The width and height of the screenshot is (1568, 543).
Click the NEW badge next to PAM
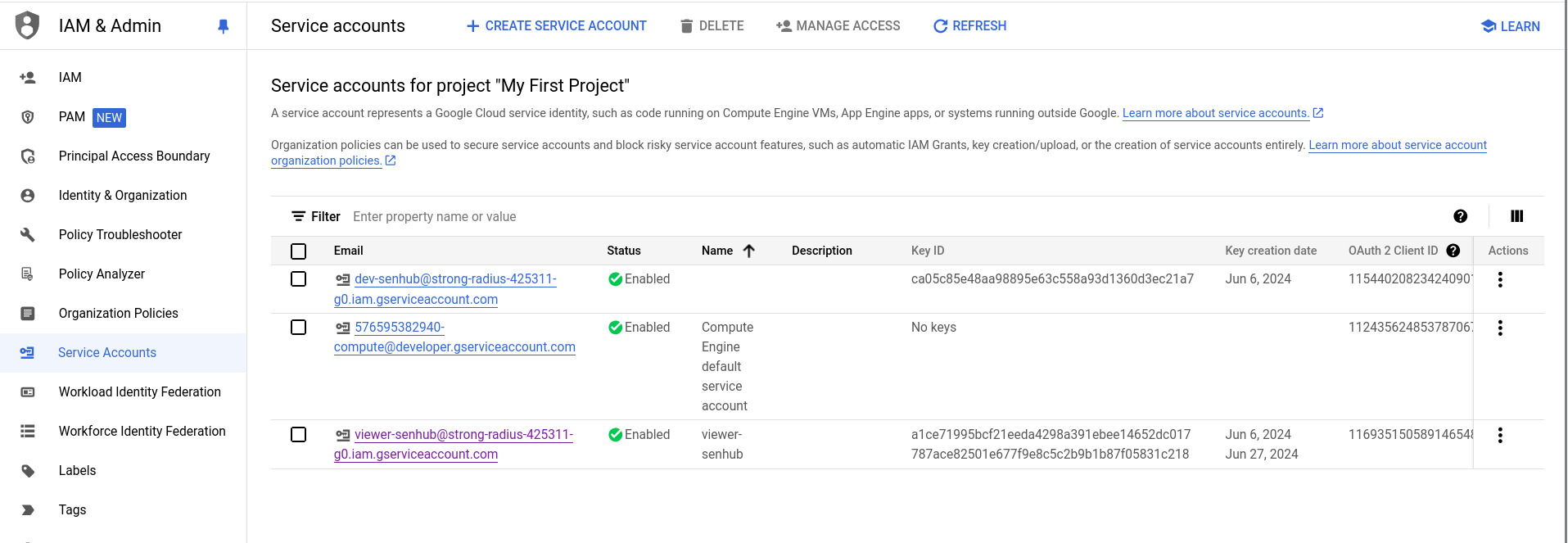point(109,118)
